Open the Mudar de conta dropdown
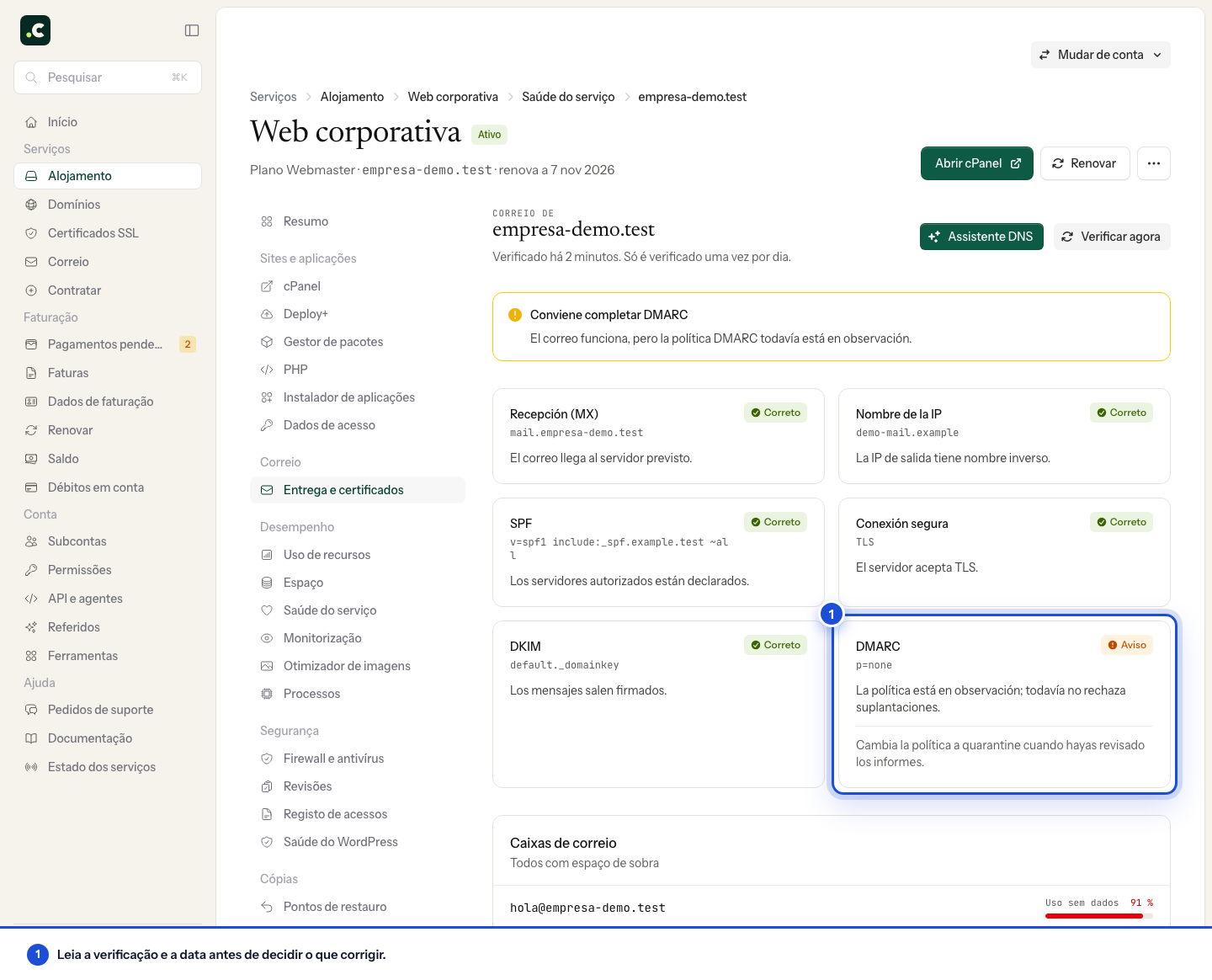The width and height of the screenshot is (1212, 980). pos(1101,55)
